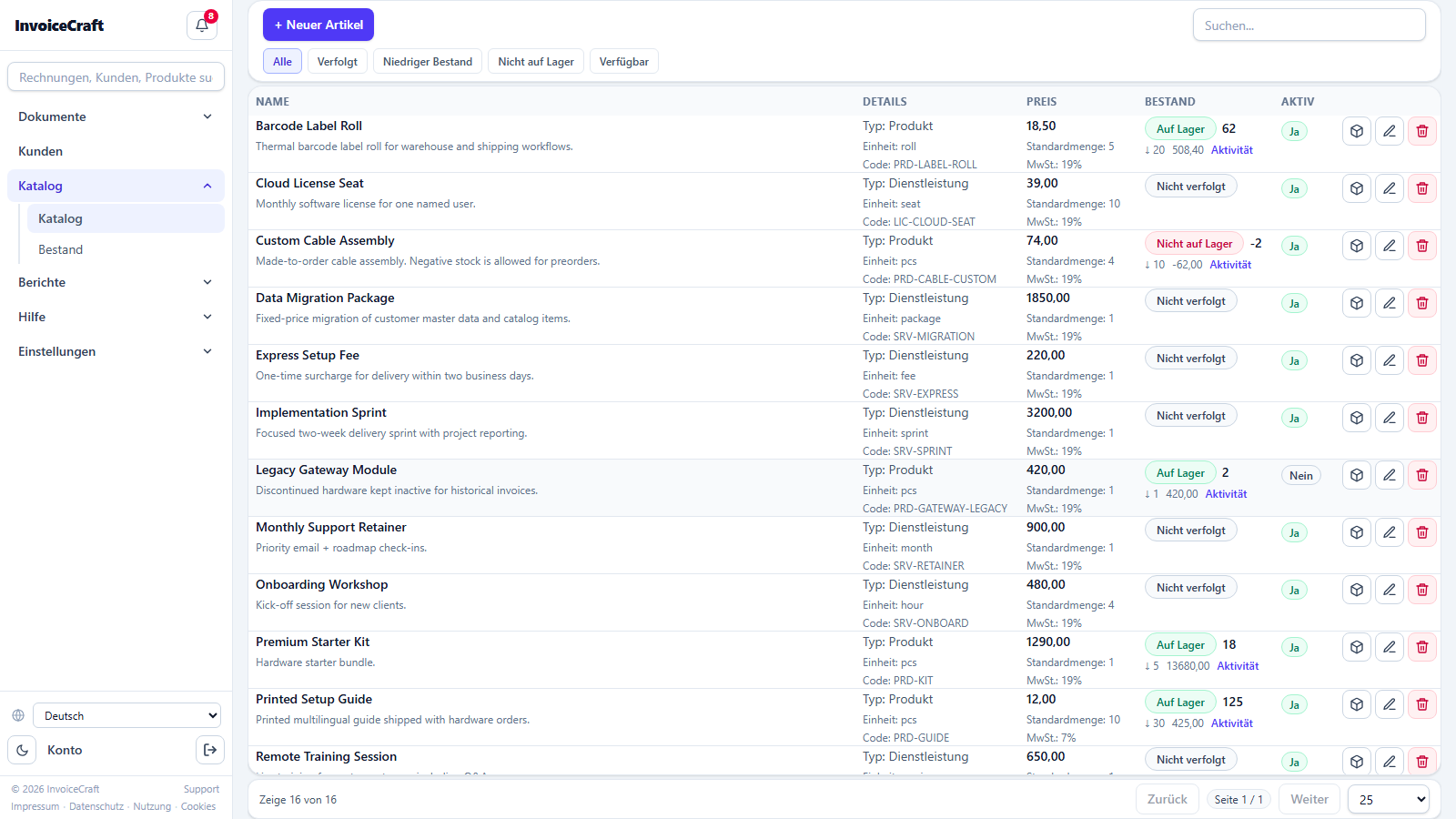Open the page size 25 dropdown

[x=1389, y=799]
